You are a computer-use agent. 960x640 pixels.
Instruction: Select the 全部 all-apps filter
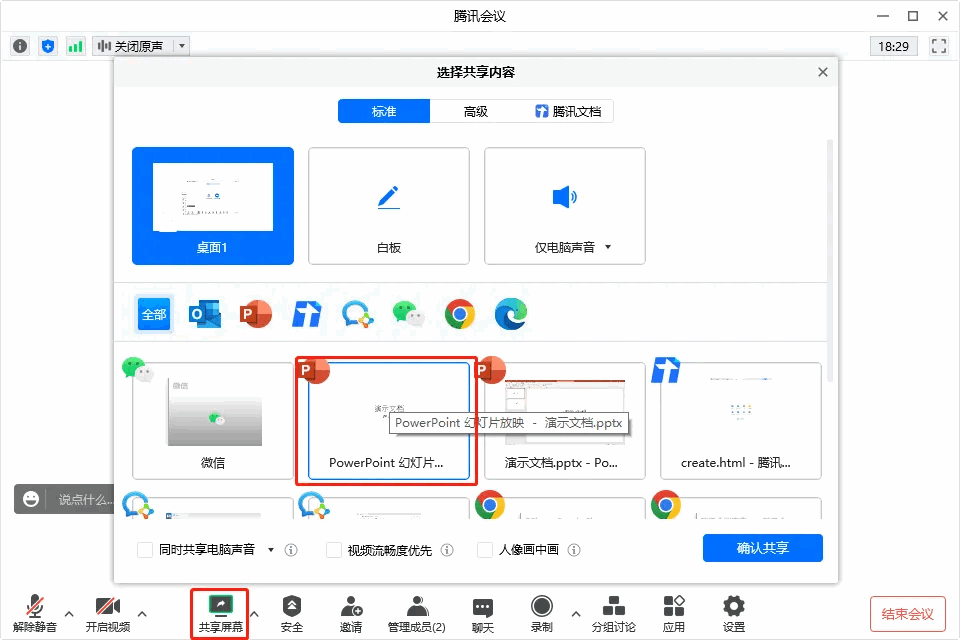tap(154, 314)
